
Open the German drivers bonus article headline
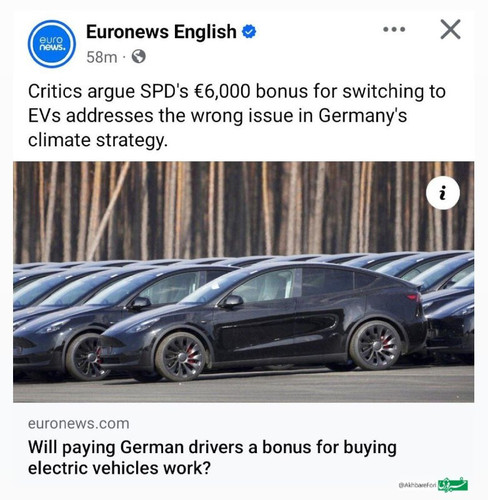pos(212,457)
